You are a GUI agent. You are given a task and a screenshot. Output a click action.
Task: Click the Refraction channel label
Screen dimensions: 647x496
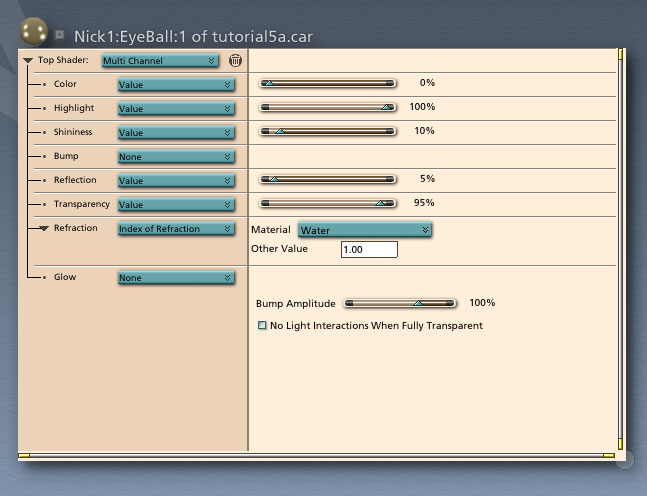76,228
